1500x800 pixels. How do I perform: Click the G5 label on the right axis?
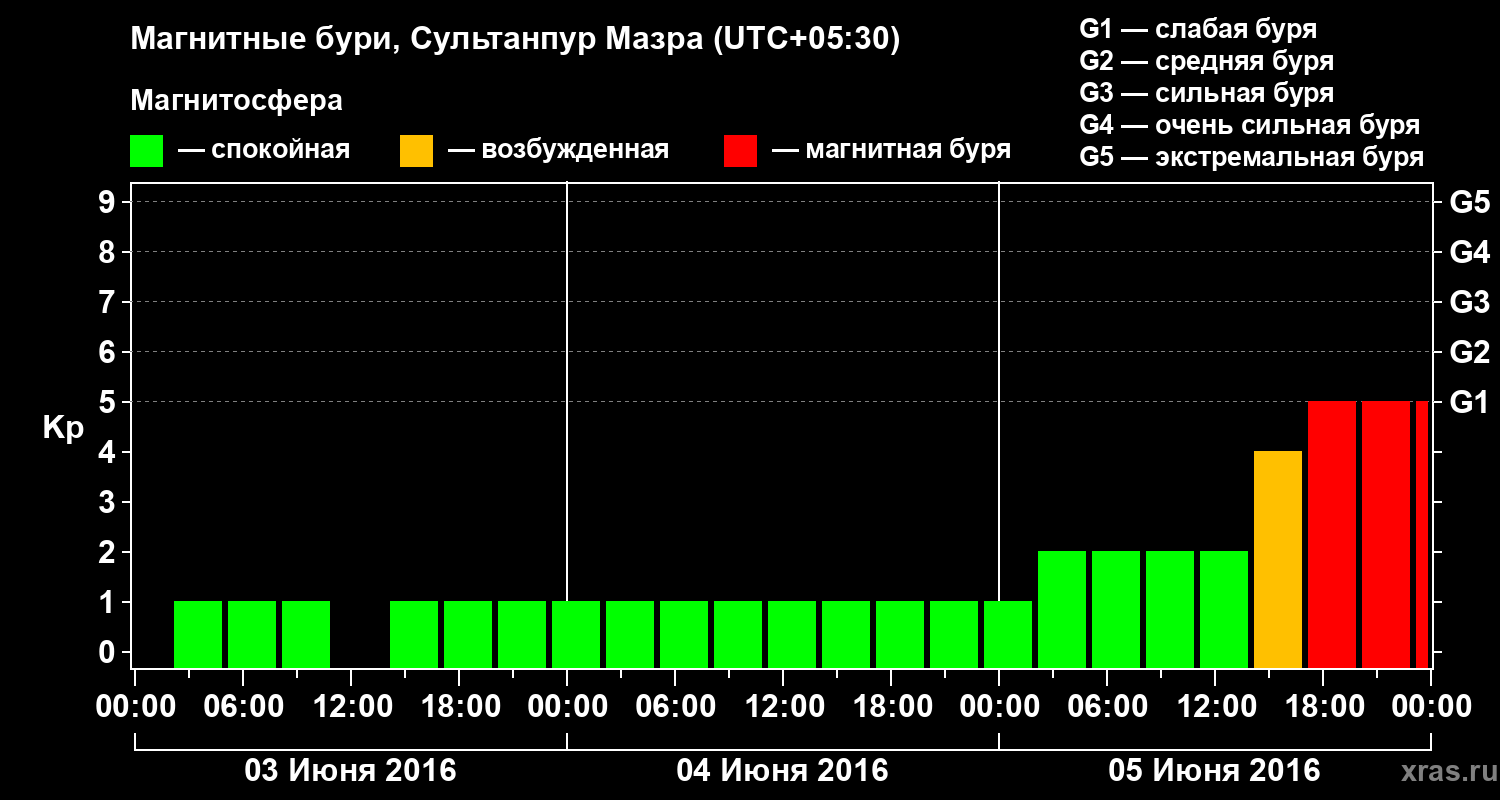[1470, 202]
